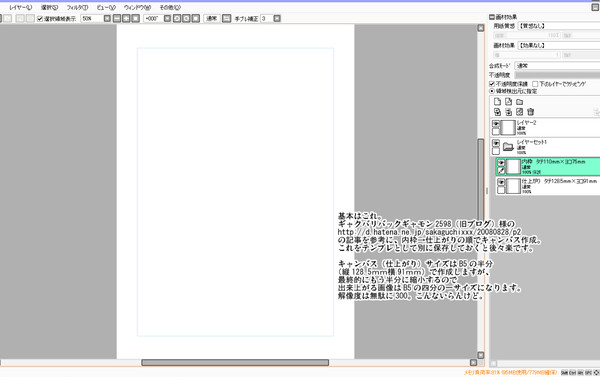This screenshot has height=377, width=600.
Task: Click the zoom in plus icon
Action: coord(126,18)
